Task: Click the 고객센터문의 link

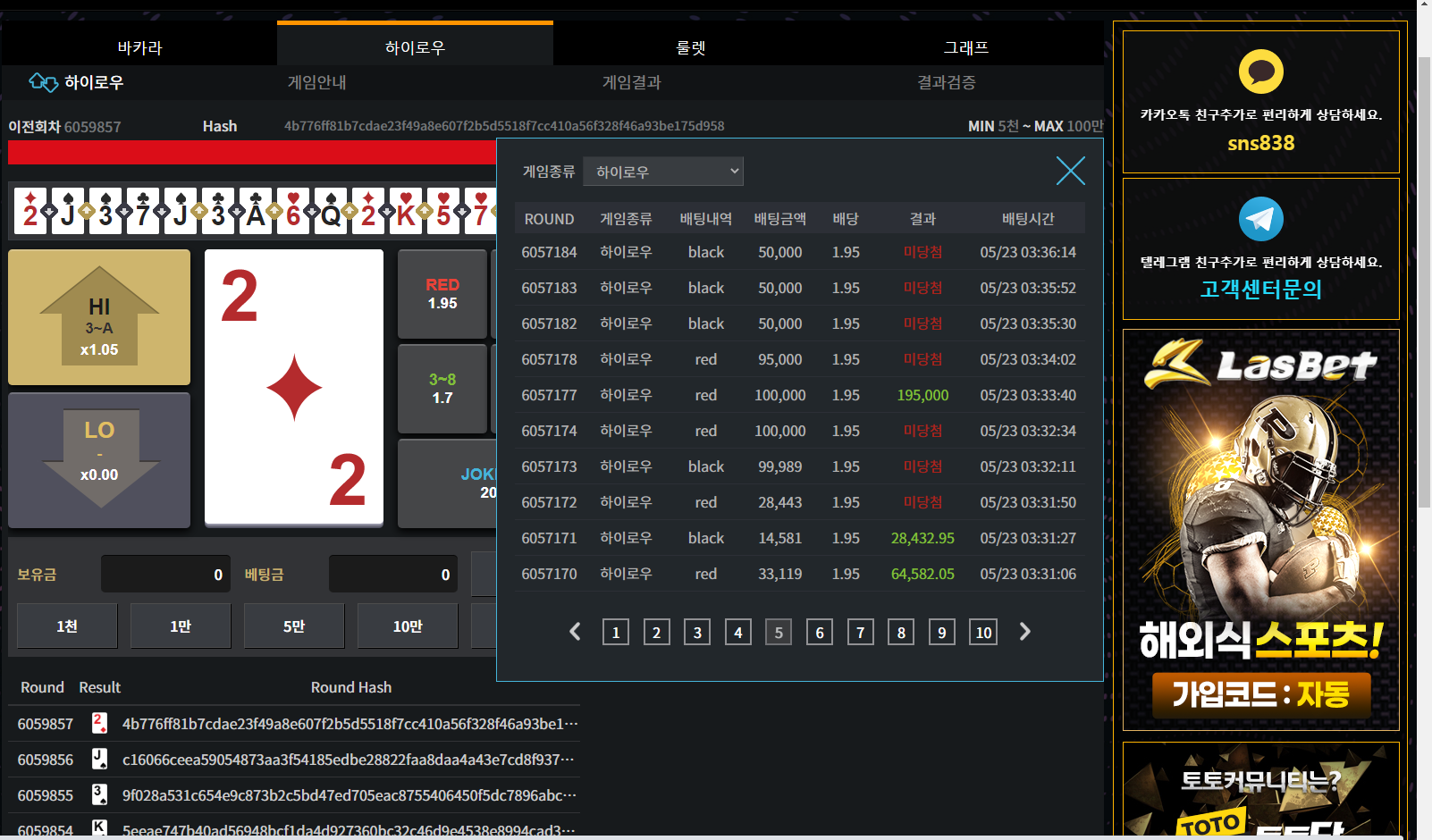Action: [1260, 290]
